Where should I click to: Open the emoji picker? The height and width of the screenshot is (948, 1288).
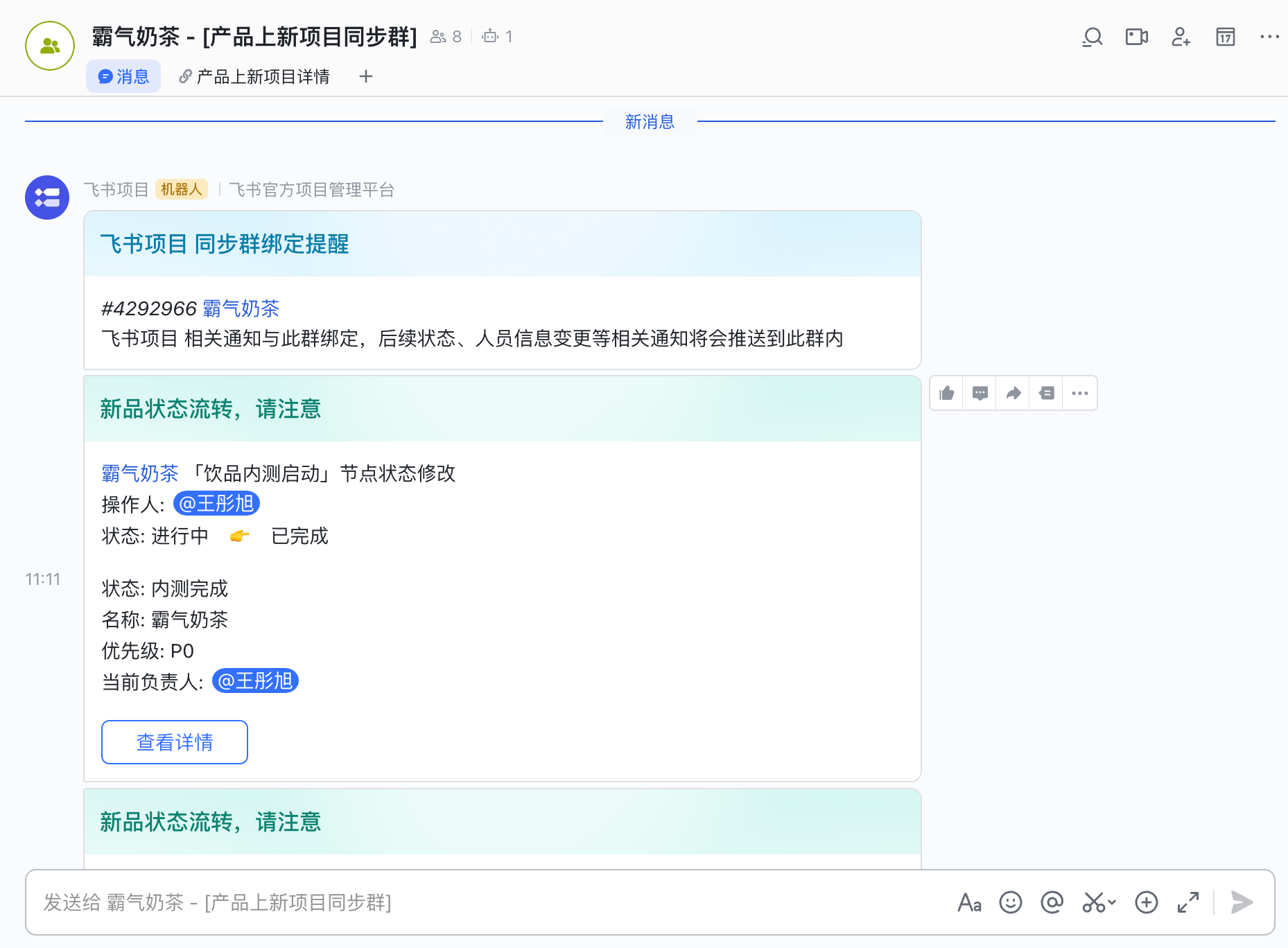point(1011,902)
